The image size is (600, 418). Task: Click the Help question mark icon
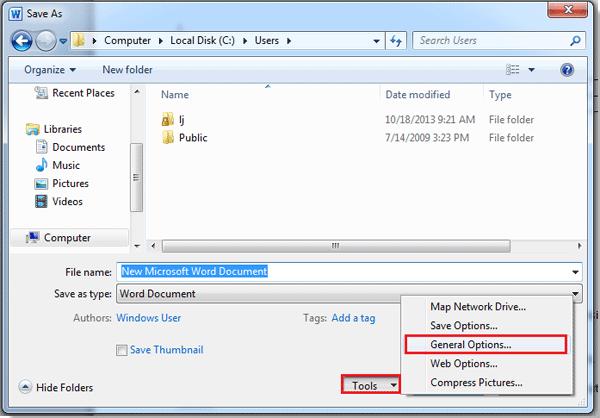(567, 70)
